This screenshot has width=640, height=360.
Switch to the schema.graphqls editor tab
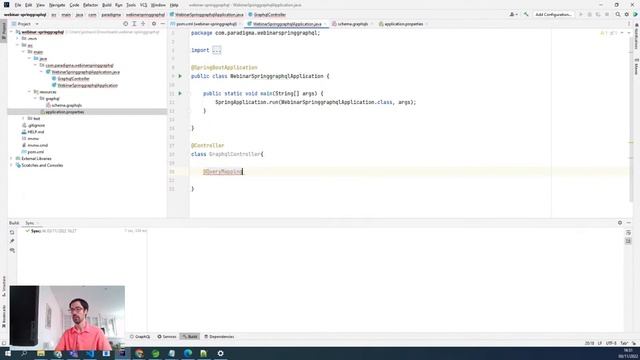(x=352, y=24)
